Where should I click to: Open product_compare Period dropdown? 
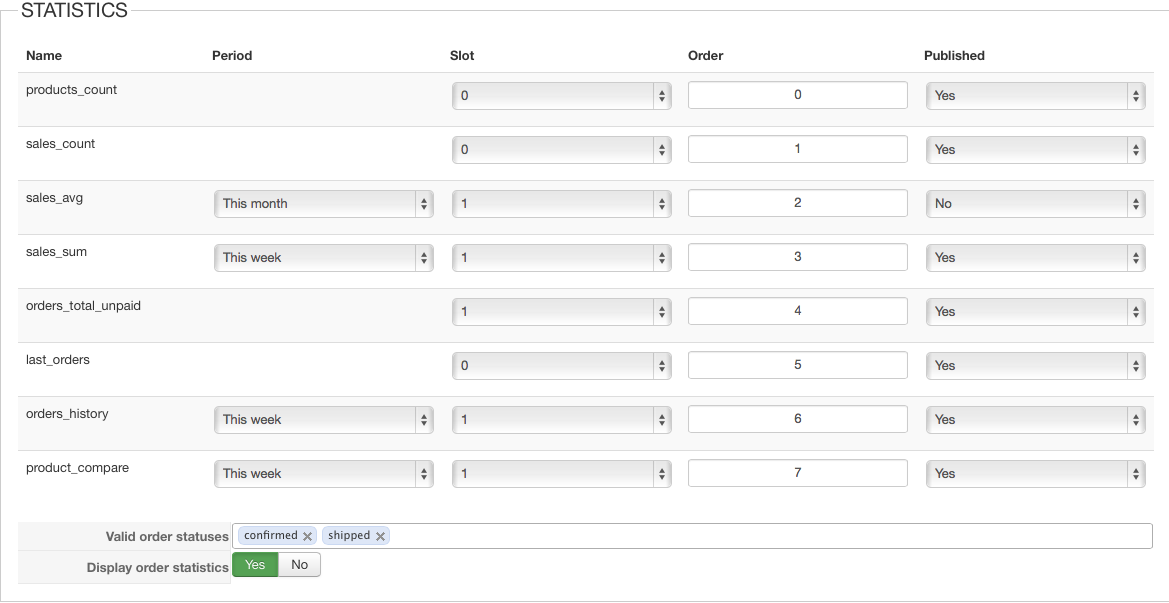click(x=324, y=474)
